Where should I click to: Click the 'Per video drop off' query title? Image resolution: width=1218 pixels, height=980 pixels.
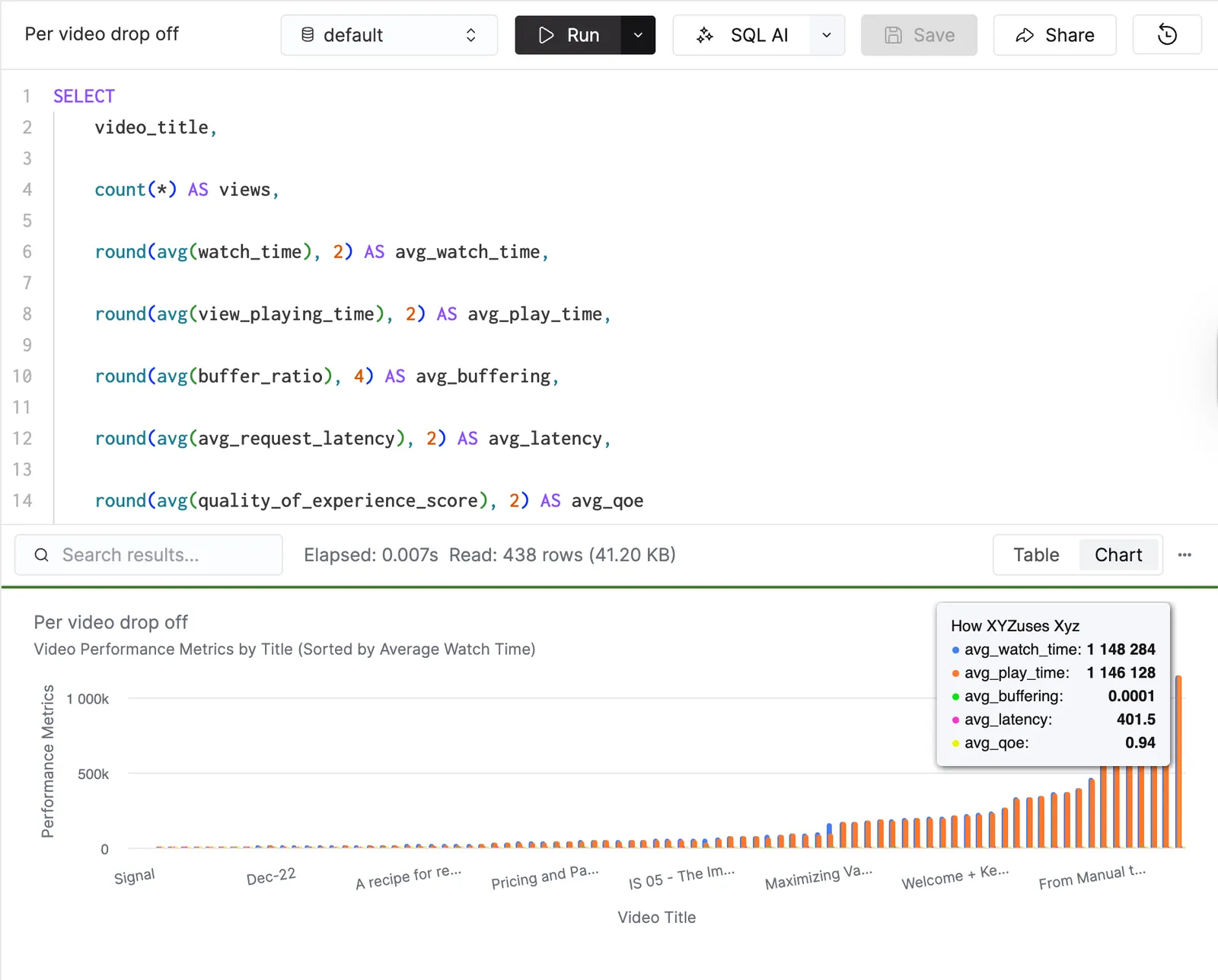tap(102, 34)
